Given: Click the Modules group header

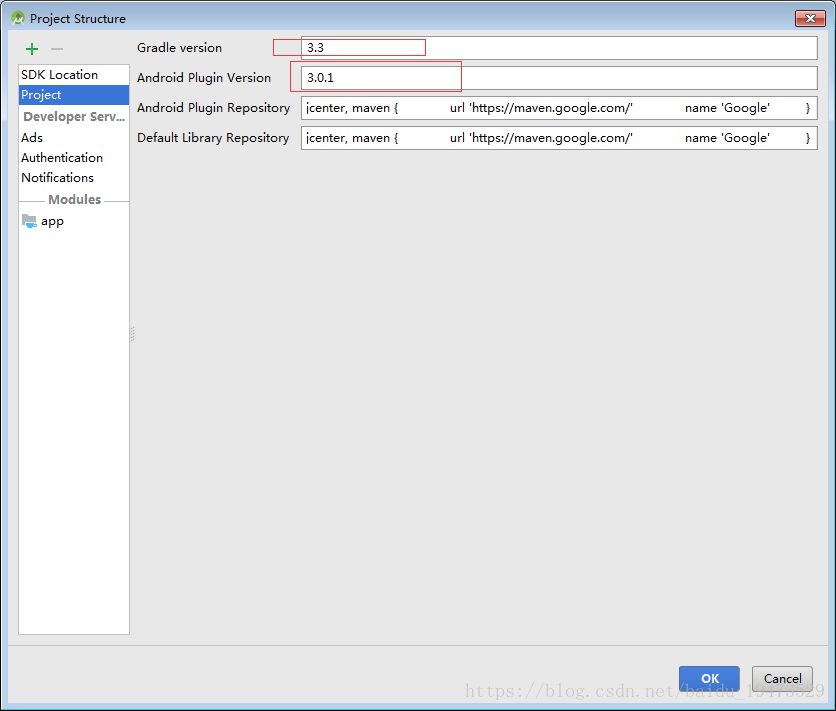Looking at the screenshot, I should tap(74, 200).
